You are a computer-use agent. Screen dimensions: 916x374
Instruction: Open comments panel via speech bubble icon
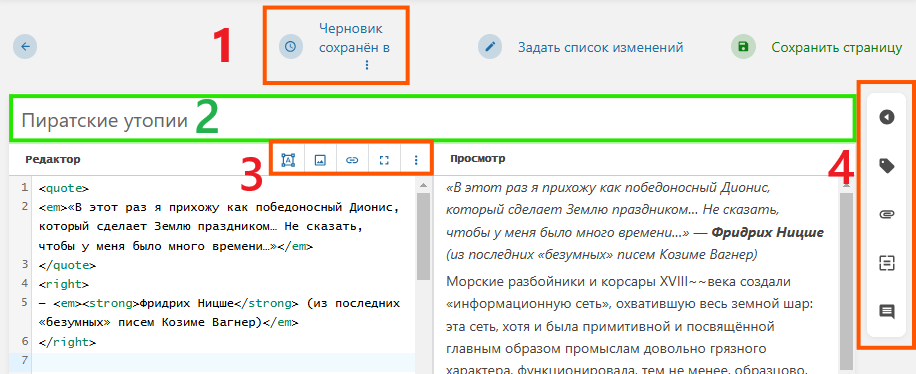pyautogui.click(x=887, y=311)
